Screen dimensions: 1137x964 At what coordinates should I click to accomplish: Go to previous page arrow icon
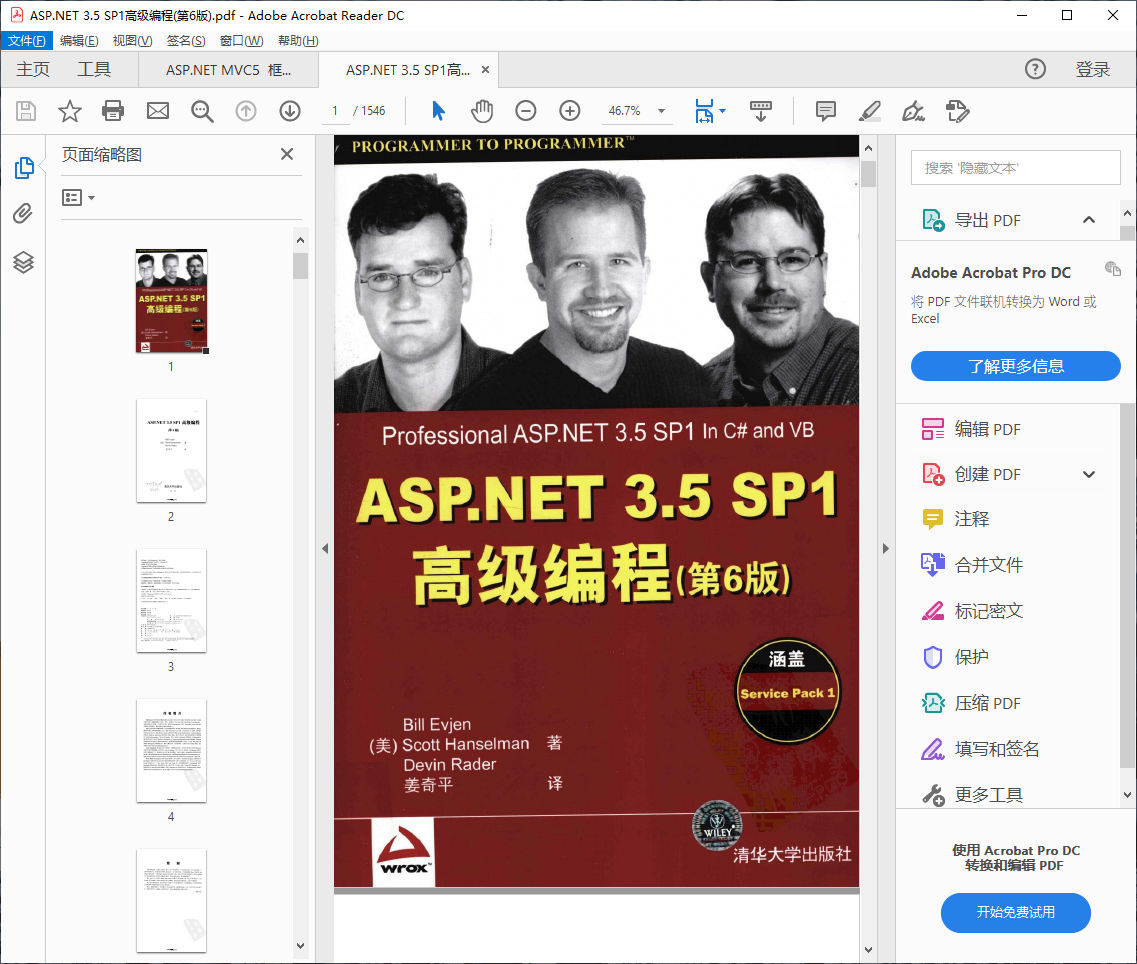(246, 111)
